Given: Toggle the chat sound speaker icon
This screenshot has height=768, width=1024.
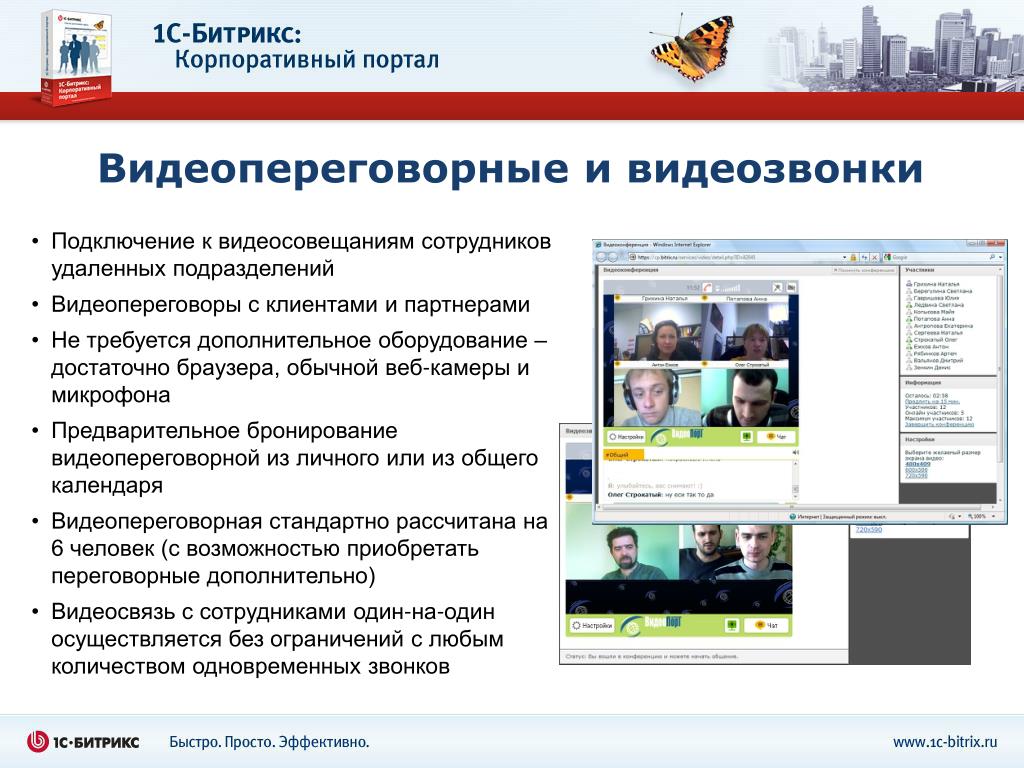Looking at the screenshot, I should point(795,453).
